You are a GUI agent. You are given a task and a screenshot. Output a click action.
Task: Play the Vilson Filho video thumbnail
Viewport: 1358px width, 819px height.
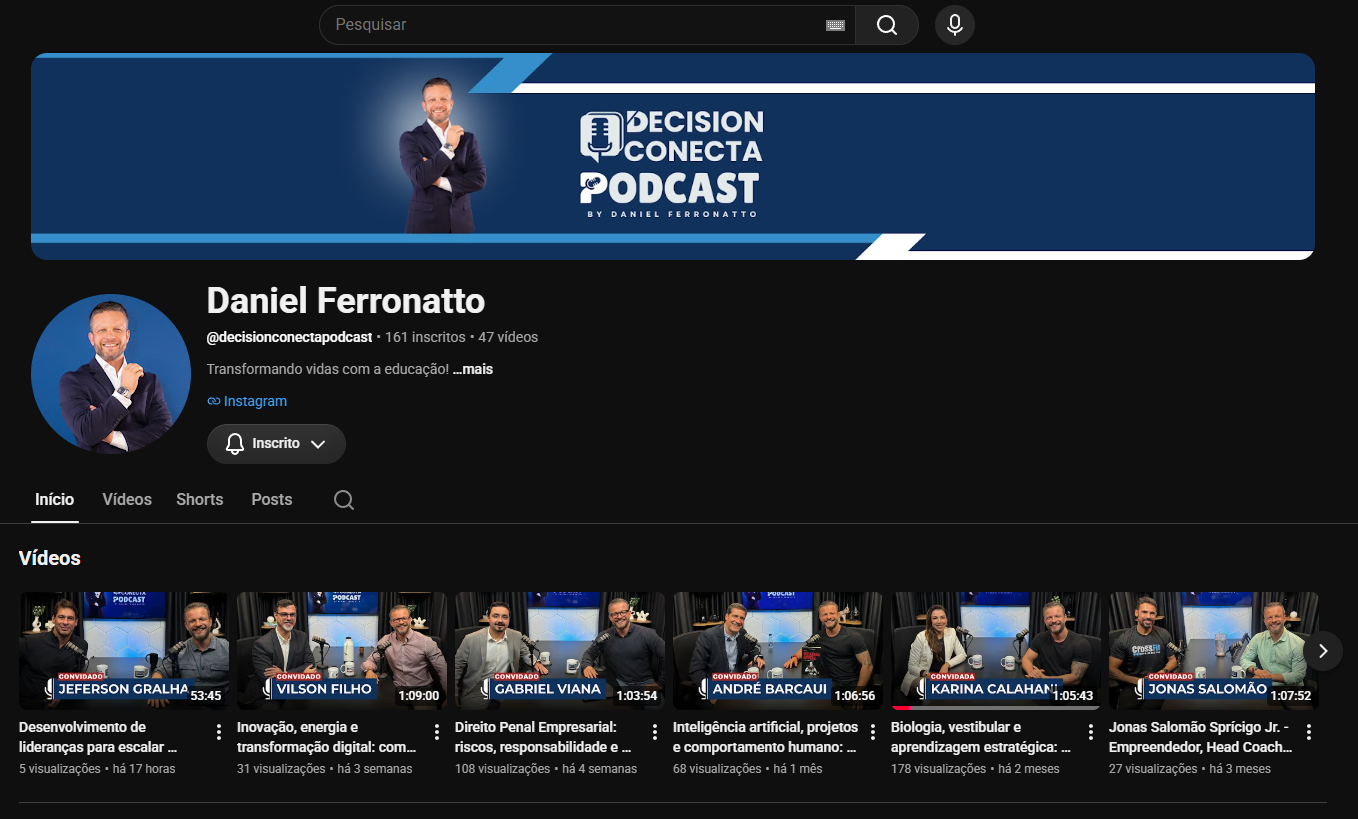(x=342, y=651)
